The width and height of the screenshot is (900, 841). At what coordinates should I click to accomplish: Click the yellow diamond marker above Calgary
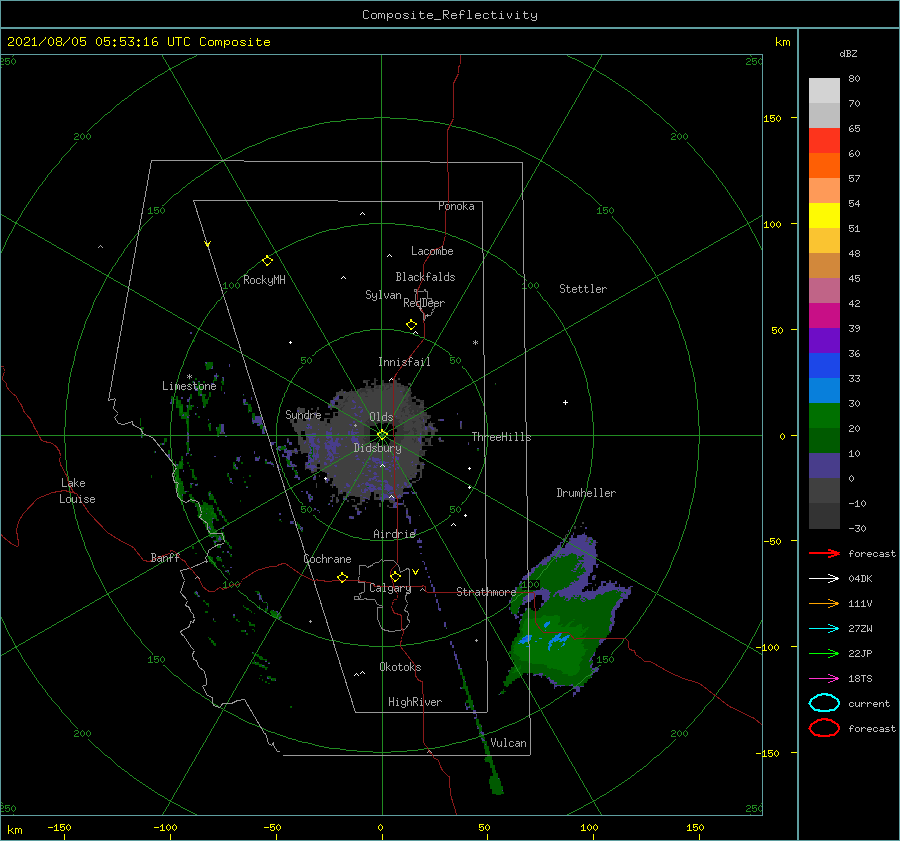[x=395, y=576]
